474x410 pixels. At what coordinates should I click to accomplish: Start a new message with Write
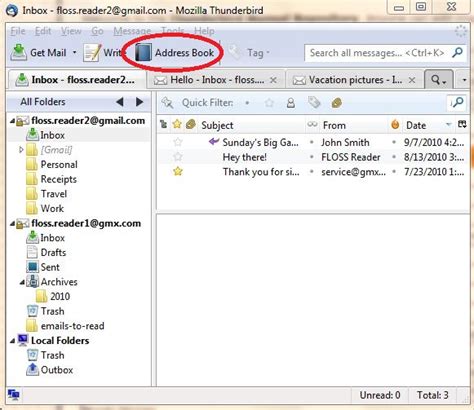point(102,53)
